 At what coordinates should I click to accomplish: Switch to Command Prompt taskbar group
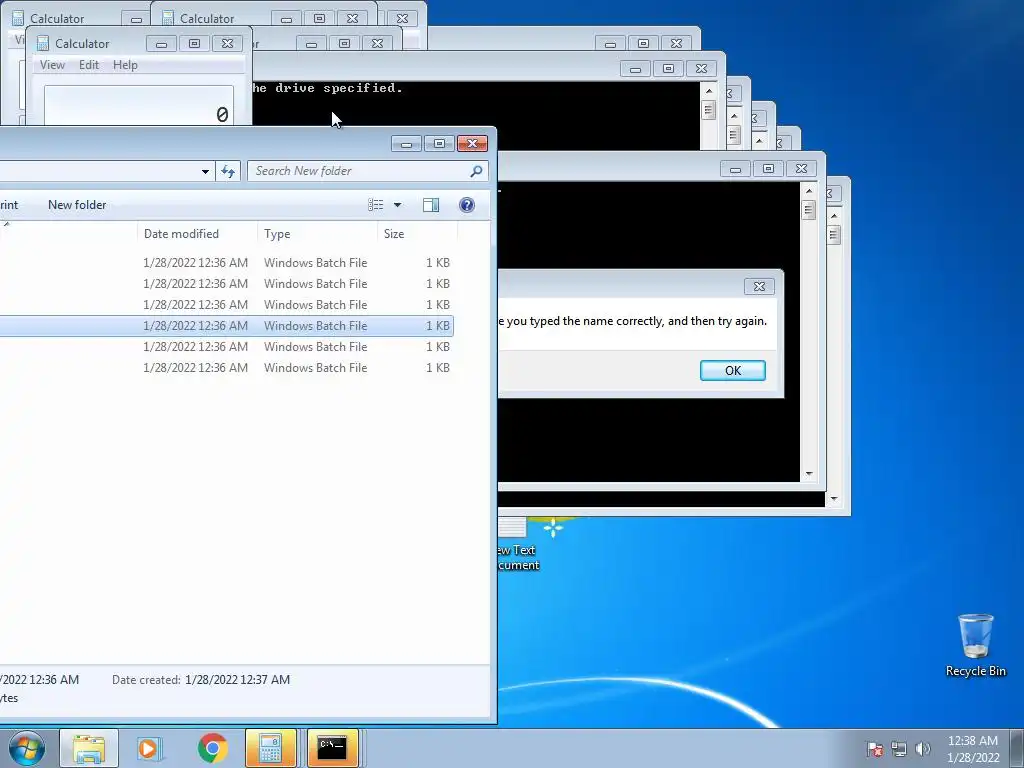[332, 748]
